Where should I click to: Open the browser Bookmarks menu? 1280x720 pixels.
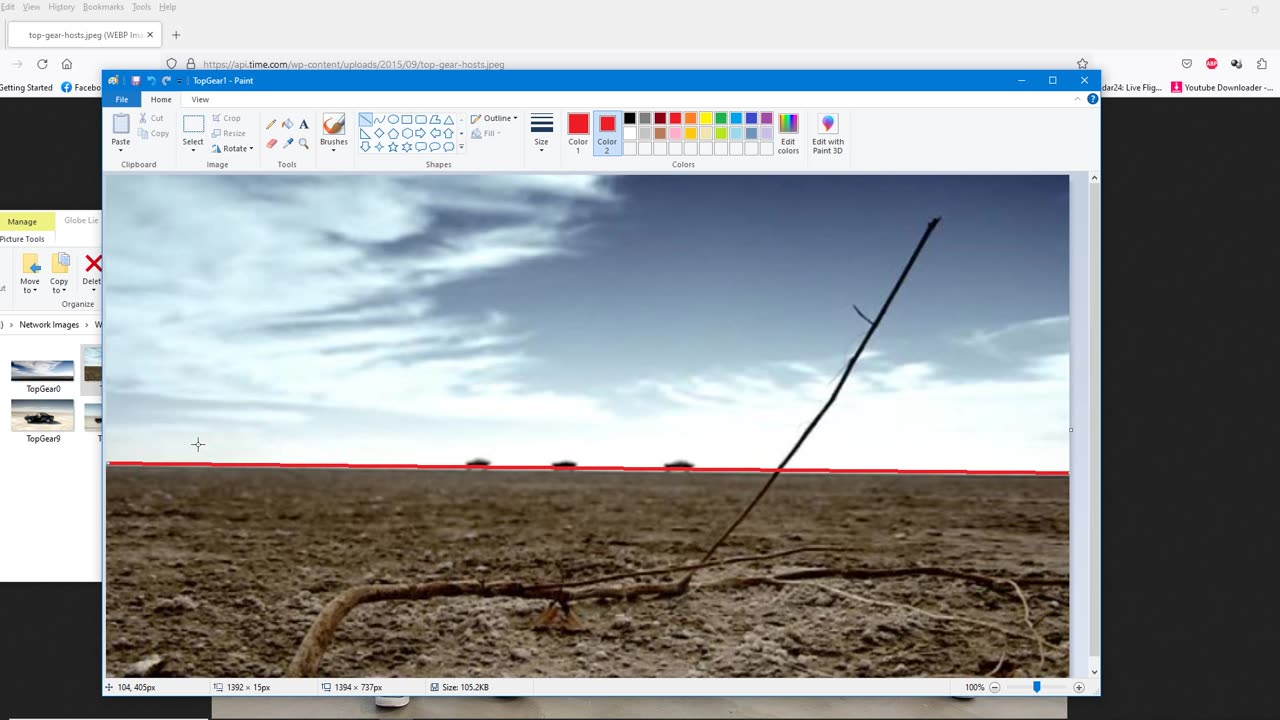tap(103, 7)
